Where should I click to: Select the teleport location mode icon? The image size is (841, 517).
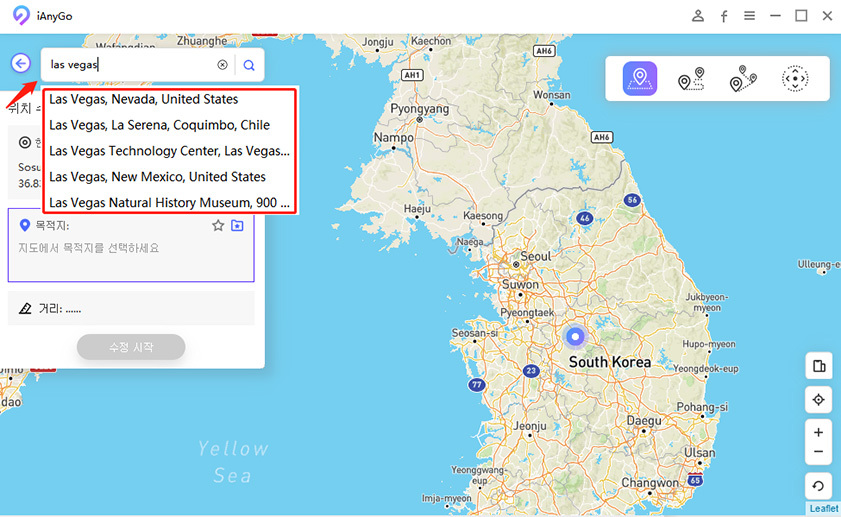(x=639, y=78)
